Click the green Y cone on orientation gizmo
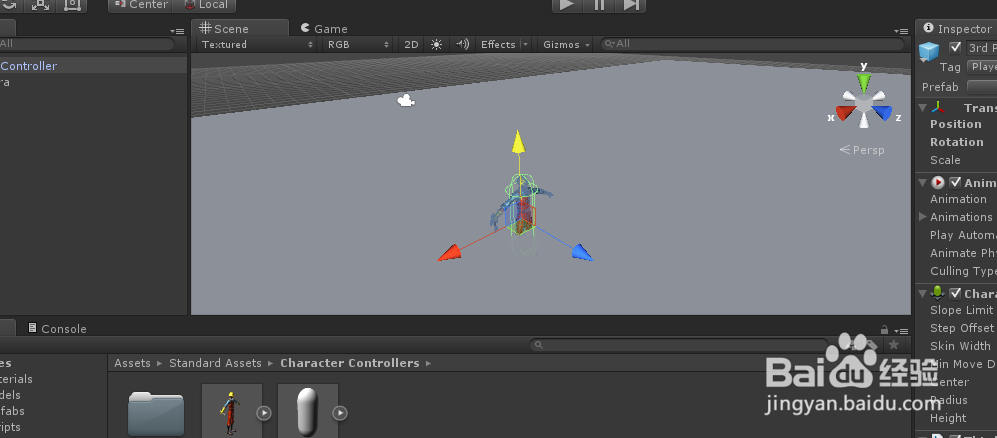 (x=863, y=81)
